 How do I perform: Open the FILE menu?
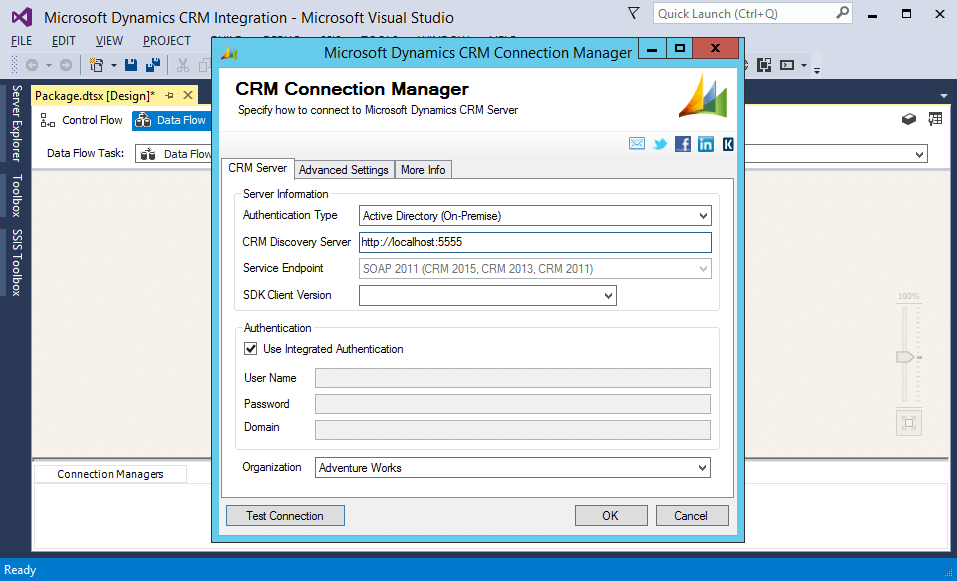coord(21,40)
